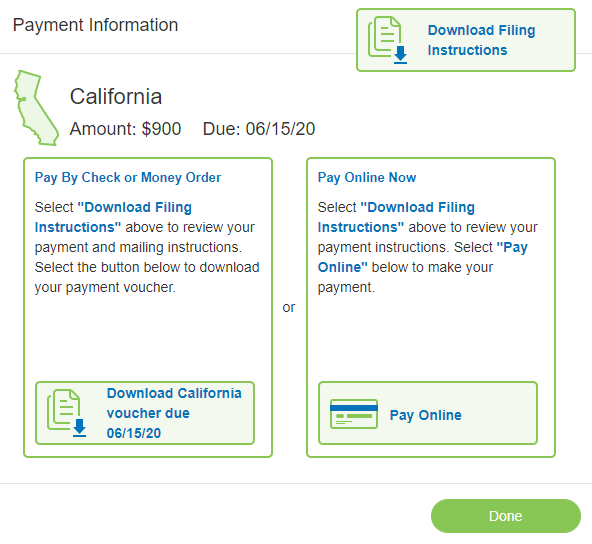Click the Payment Information title
The width and height of the screenshot is (592, 544).
click(95, 25)
